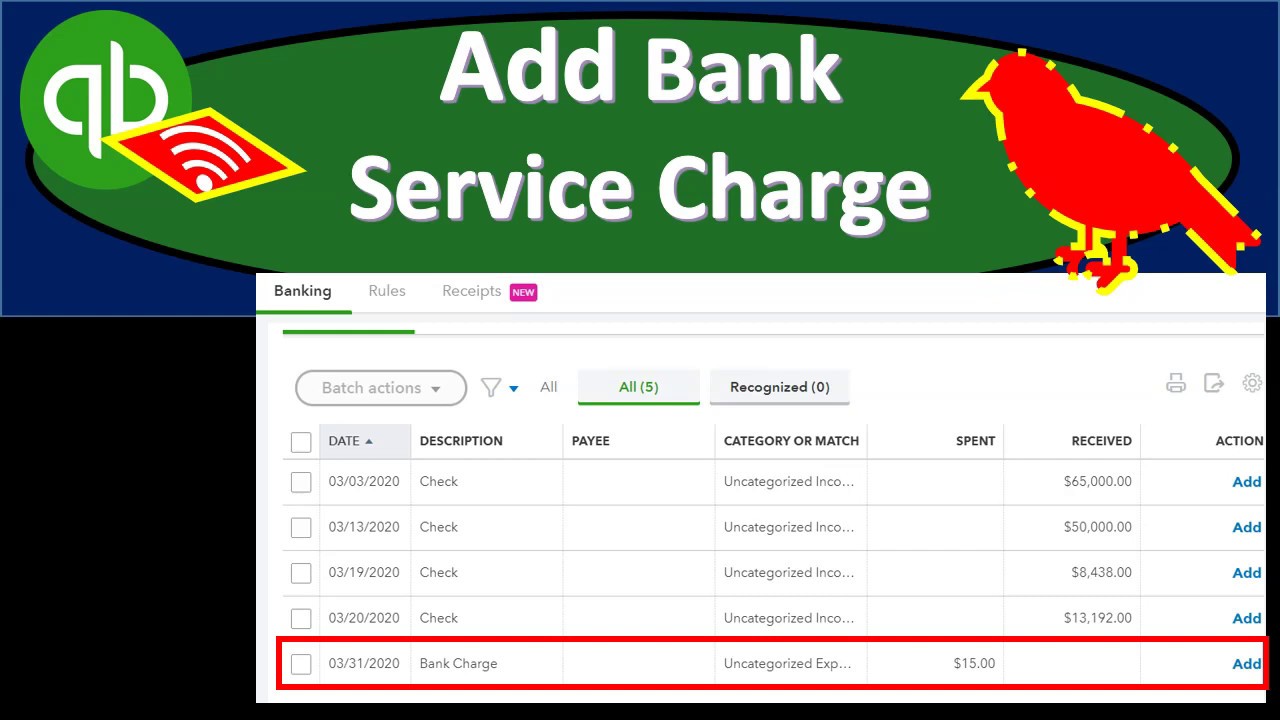Click the $8,438.00 received amount
Screen dimensions: 1280x720
click(1101, 572)
